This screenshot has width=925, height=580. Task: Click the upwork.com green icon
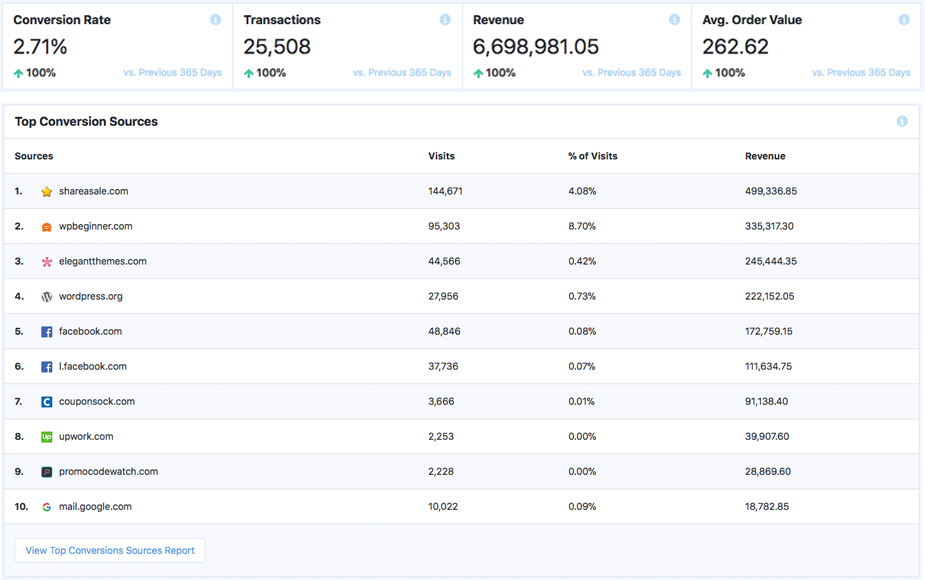click(x=46, y=436)
